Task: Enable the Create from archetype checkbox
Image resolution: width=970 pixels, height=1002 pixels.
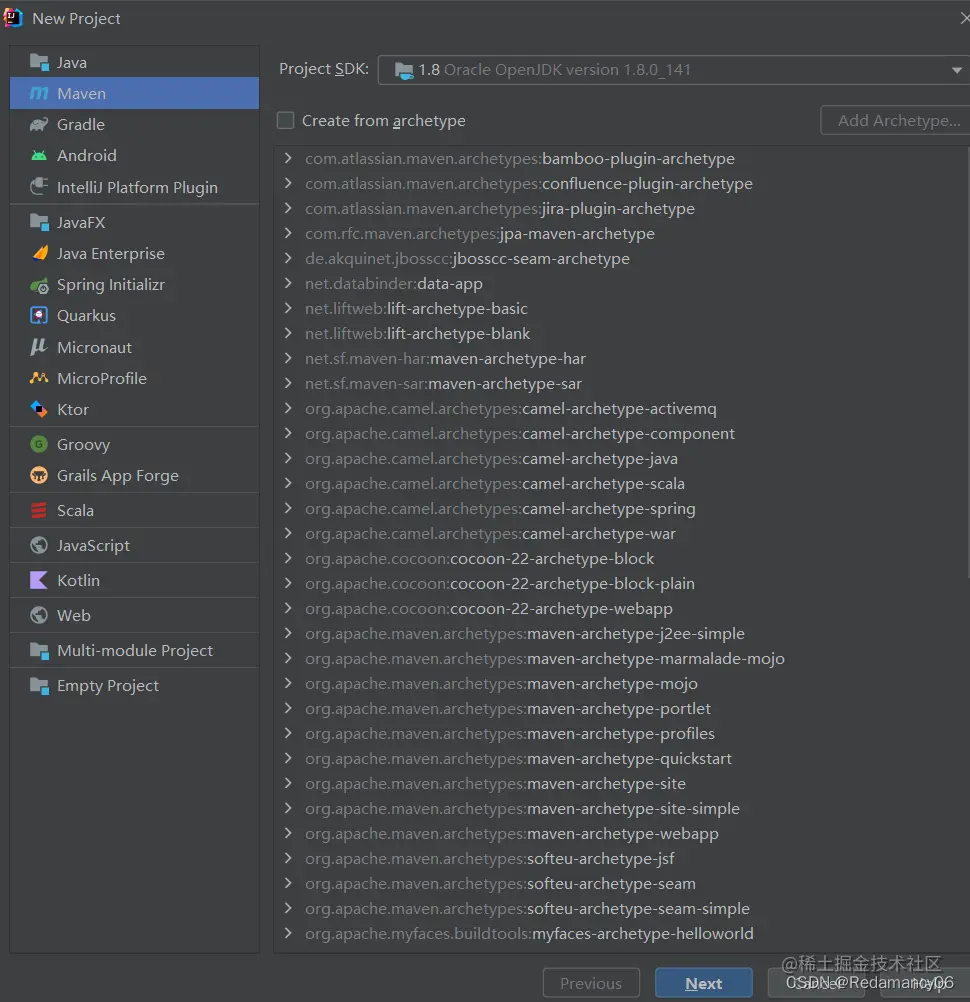Action: point(286,120)
